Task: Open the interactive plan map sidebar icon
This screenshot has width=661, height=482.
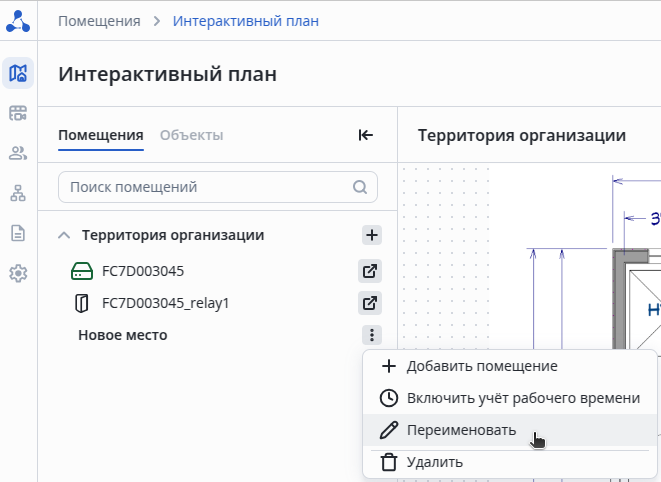Action: [x=18, y=73]
